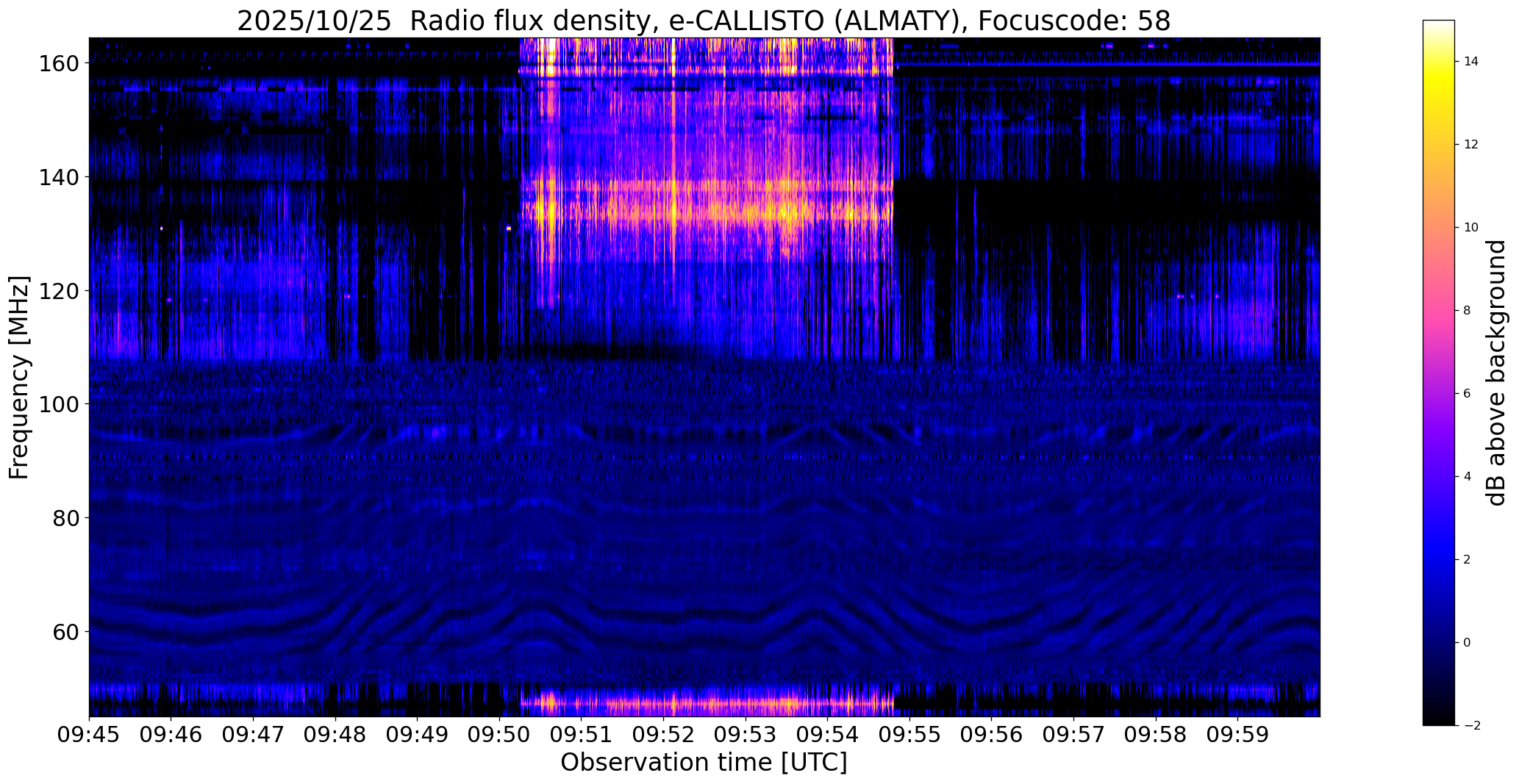Pick the colorbar tick value positive 2

coord(1468,560)
